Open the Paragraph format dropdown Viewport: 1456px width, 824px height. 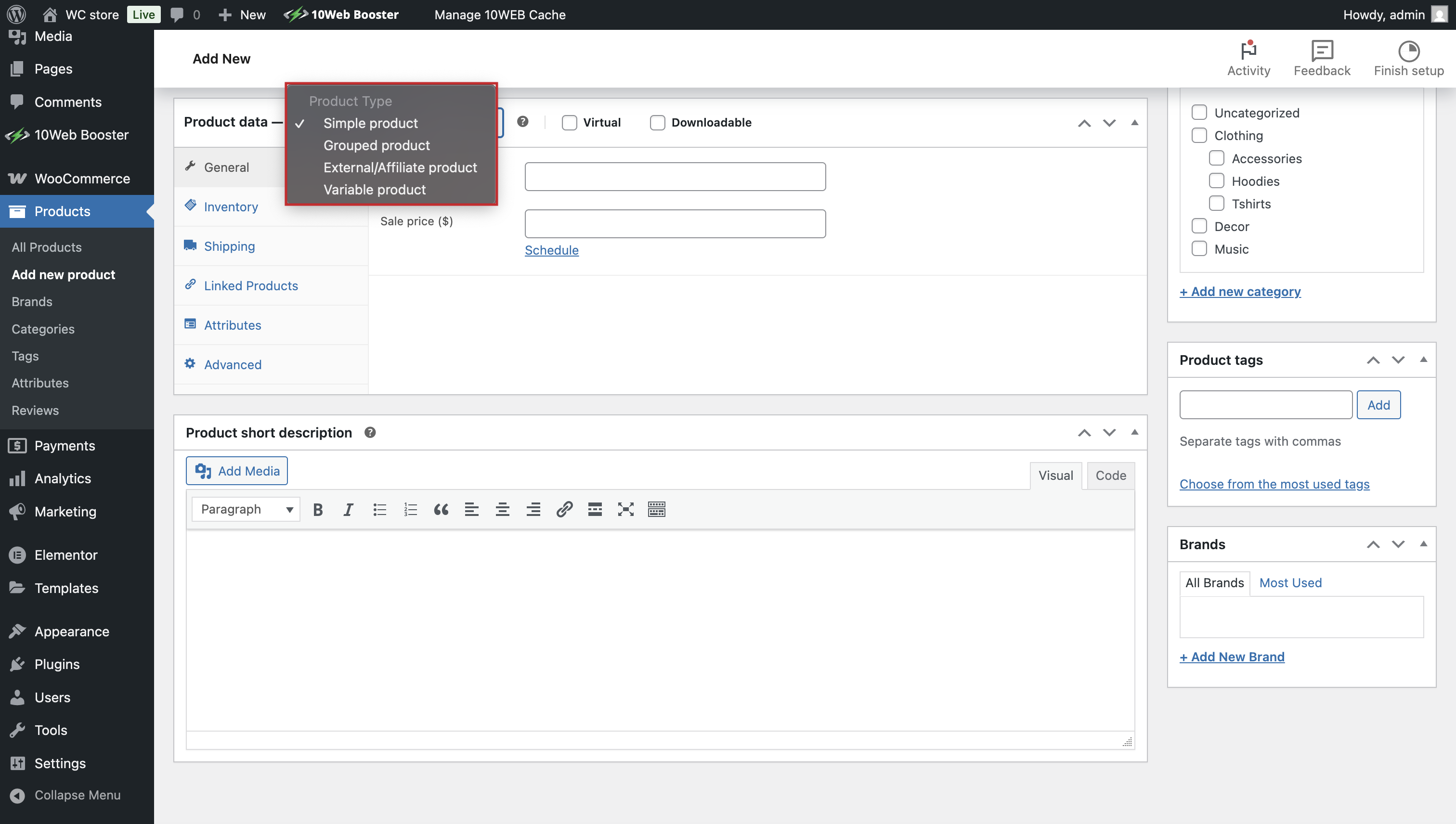click(x=246, y=509)
